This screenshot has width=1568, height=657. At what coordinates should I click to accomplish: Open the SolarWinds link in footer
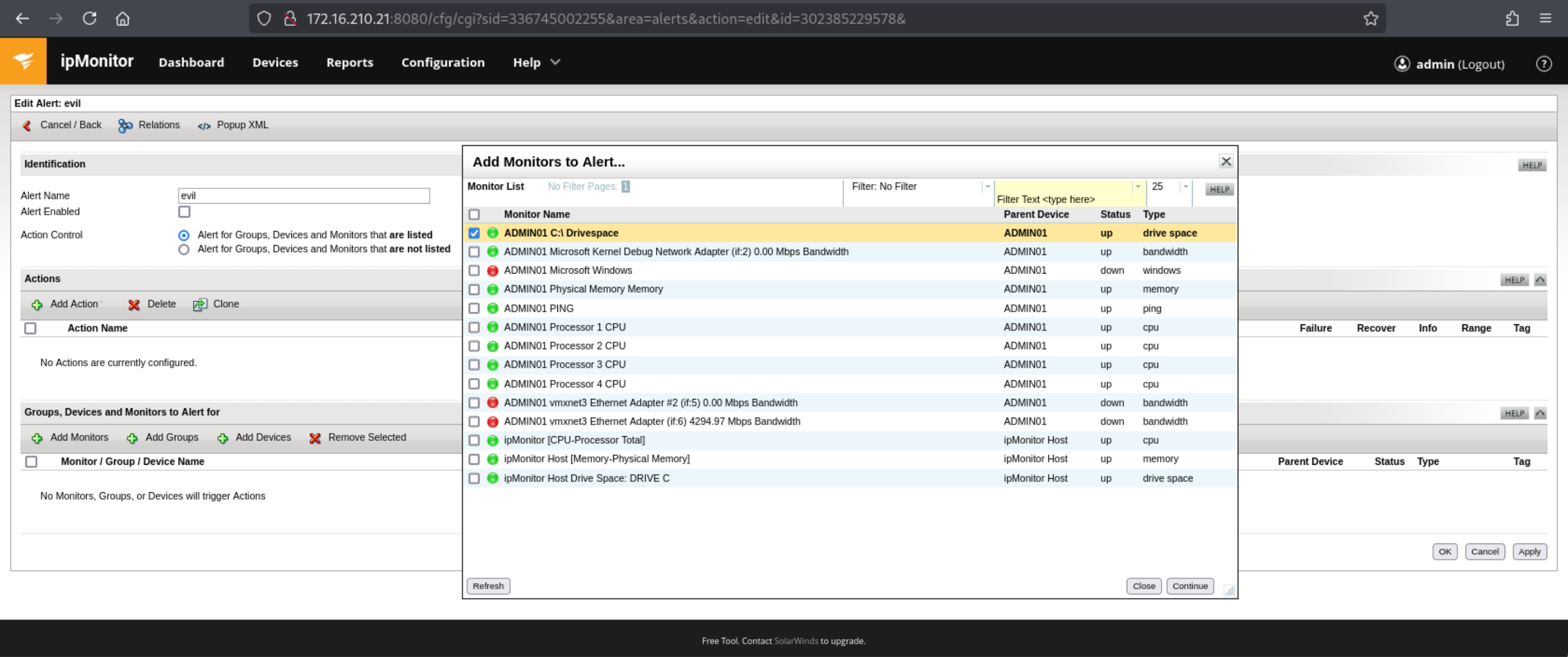795,640
